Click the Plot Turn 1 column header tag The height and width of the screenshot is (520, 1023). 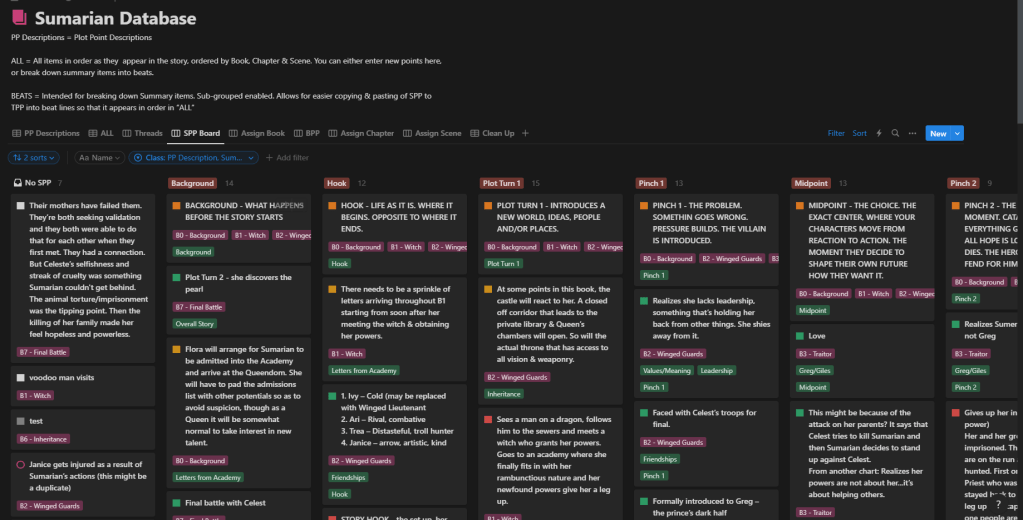[x=502, y=183]
